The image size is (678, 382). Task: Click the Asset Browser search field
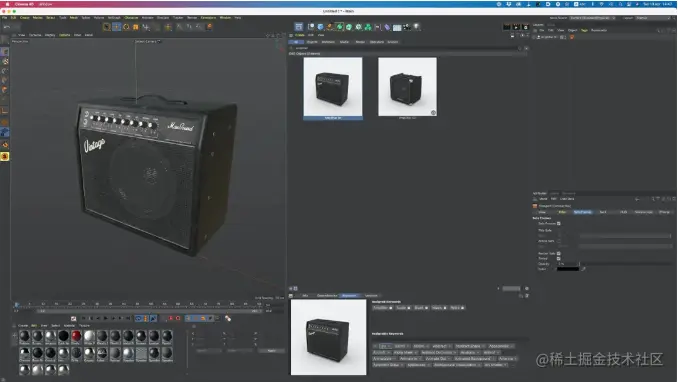click(x=406, y=48)
